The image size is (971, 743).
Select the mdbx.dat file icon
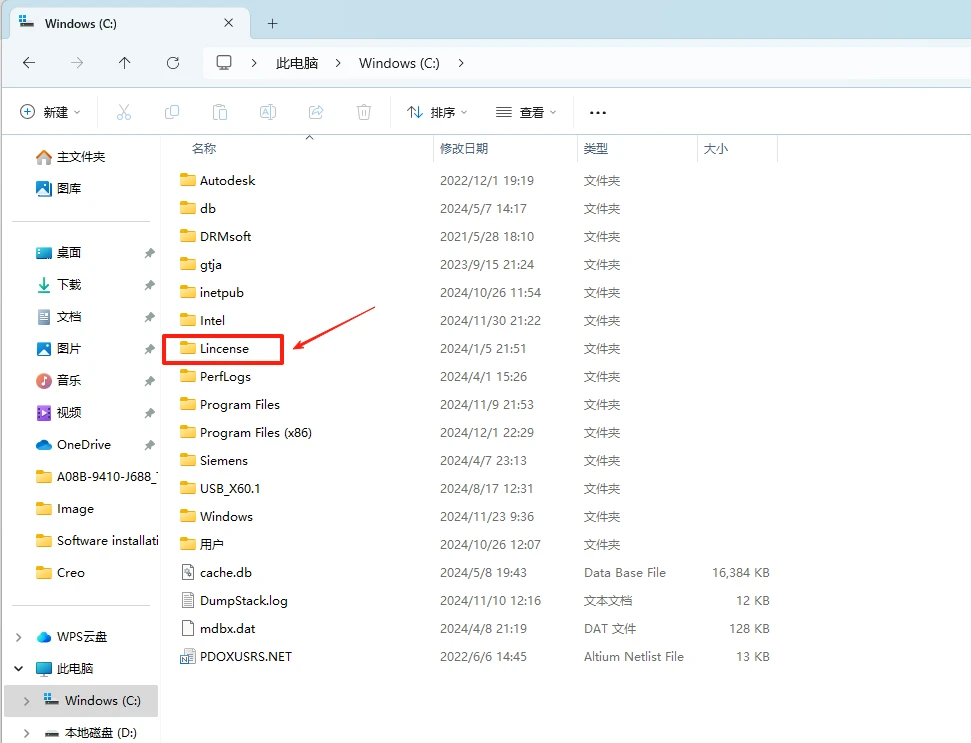[x=188, y=628]
